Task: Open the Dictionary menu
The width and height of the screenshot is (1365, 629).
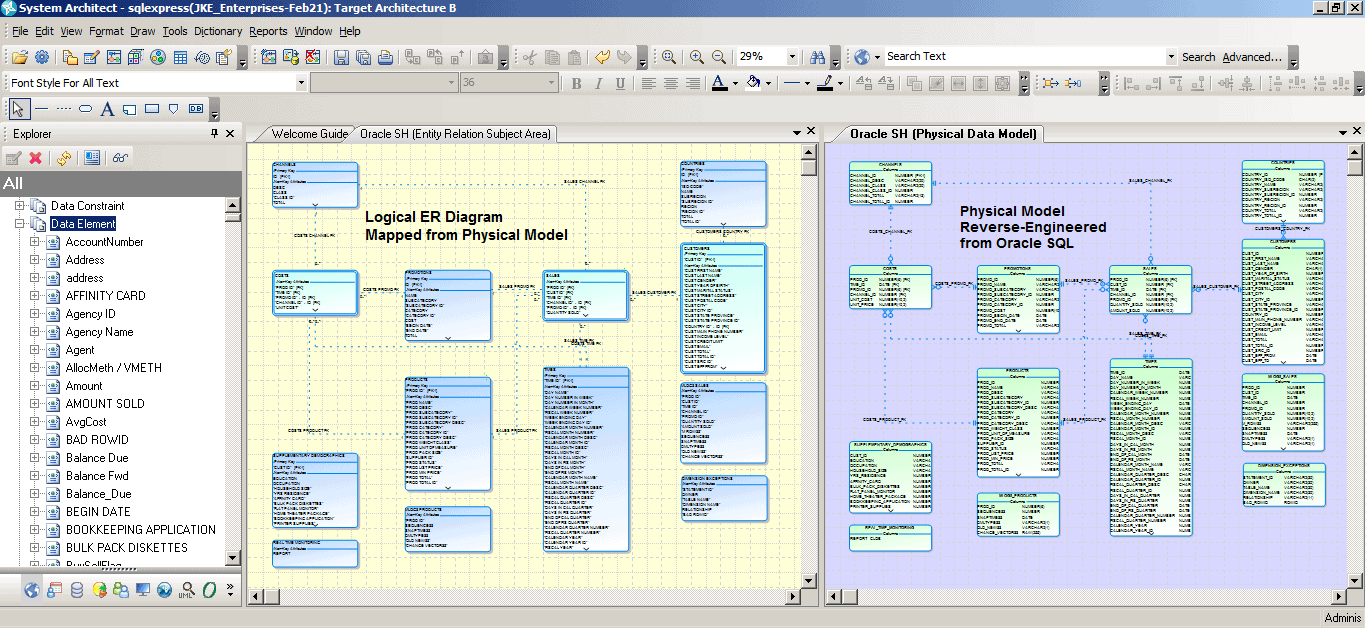Action: tap(218, 31)
